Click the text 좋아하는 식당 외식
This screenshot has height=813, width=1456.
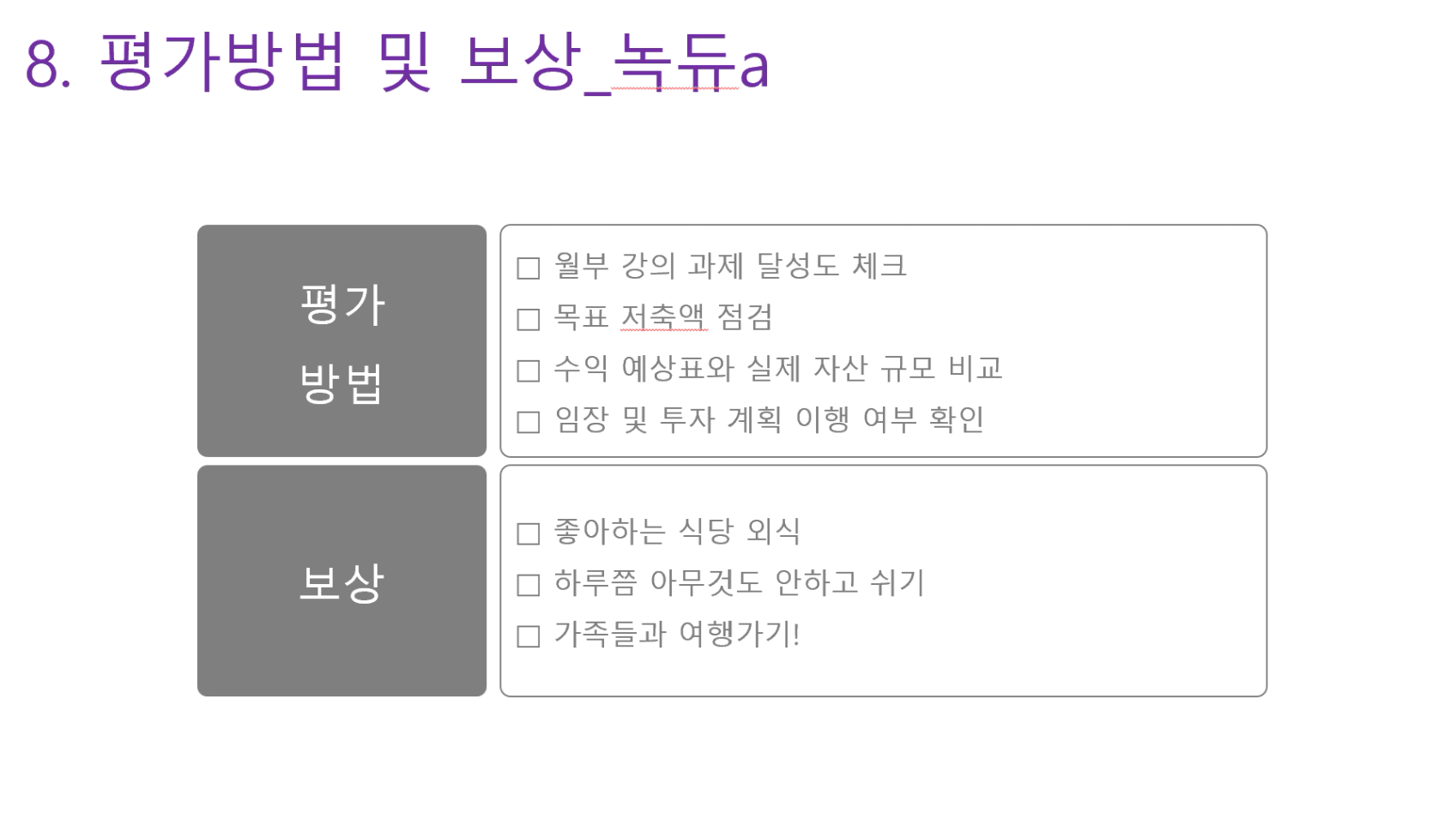[x=676, y=532]
